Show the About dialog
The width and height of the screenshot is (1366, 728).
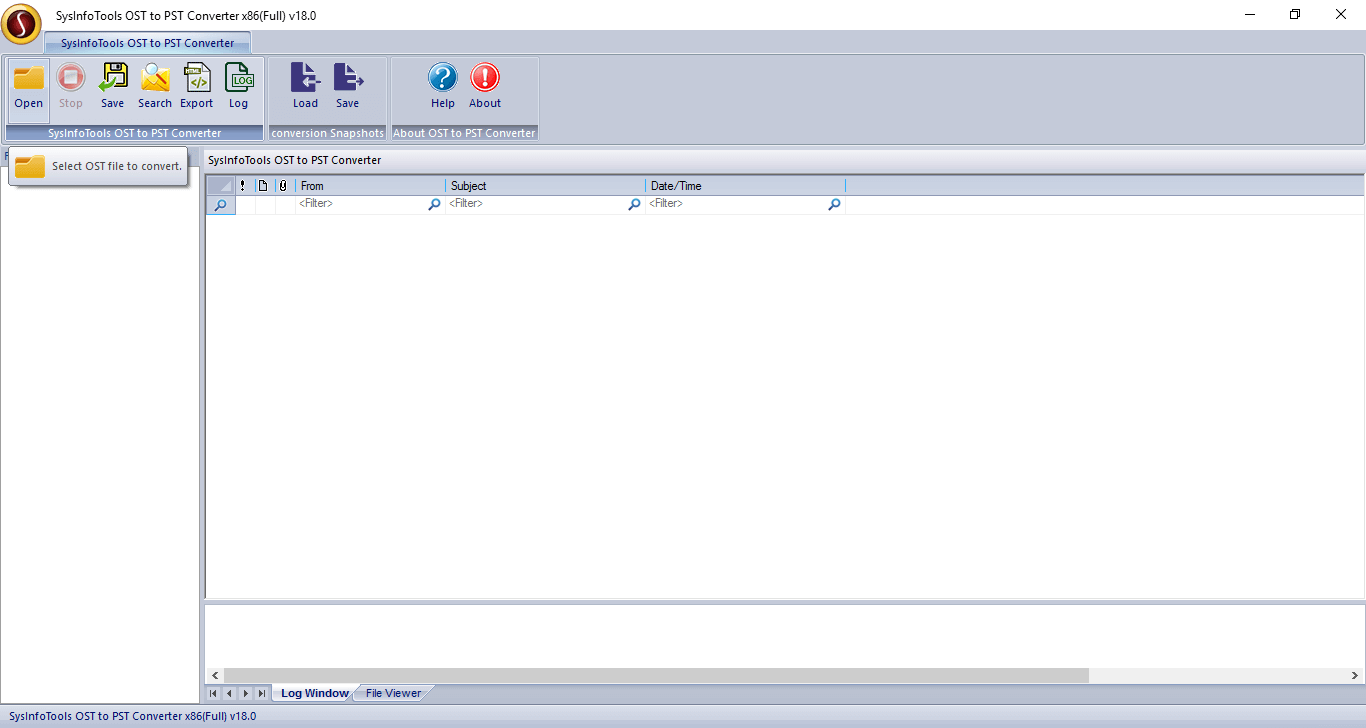click(485, 87)
